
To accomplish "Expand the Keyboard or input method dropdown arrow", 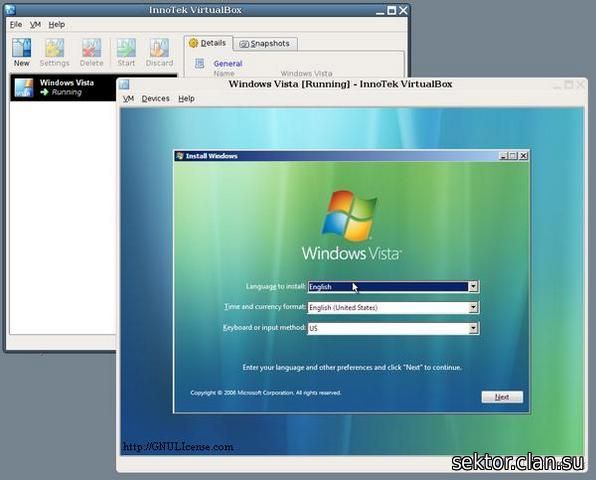I will pos(473,328).
